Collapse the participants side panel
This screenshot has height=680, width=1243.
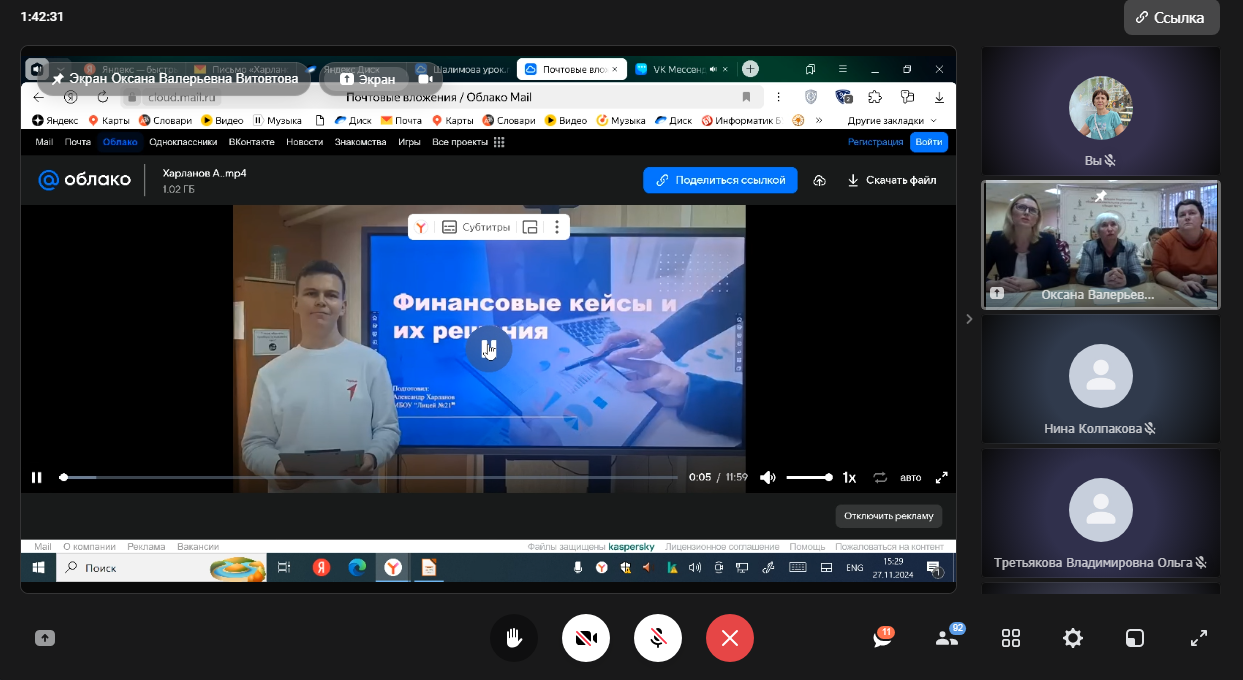coord(968,319)
